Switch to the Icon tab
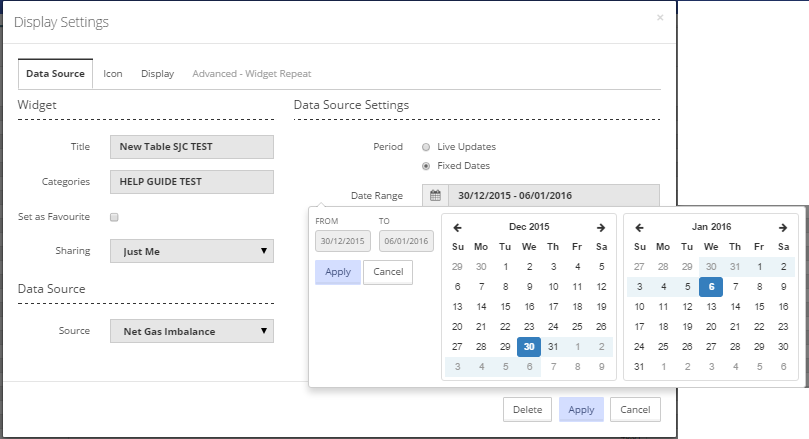Screen dimensions: 809x439 point(112,74)
